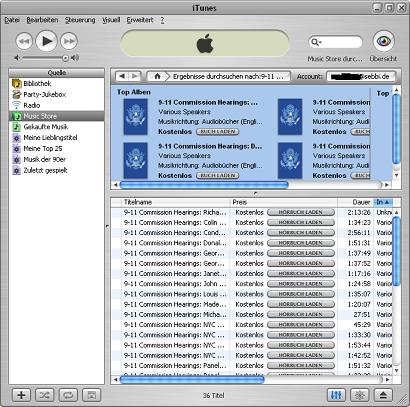
Task: Click HÖRBUCH LADEN for the Janet track
Action: click(301, 274)
